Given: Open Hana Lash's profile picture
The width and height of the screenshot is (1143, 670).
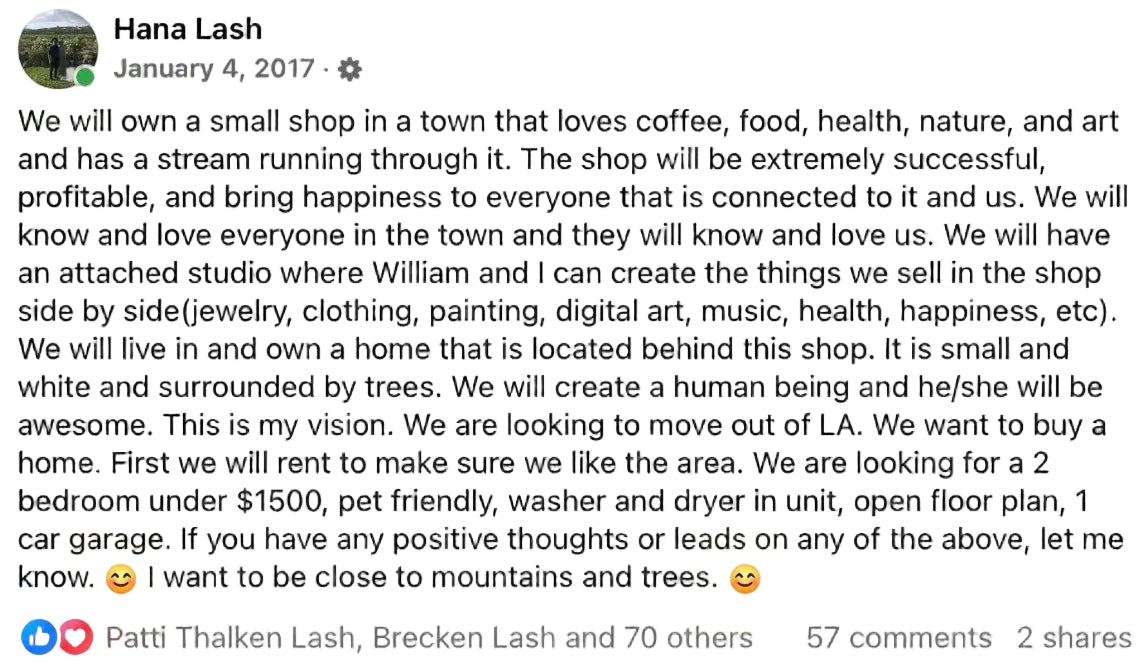Looking at the screenshot, I should coord(58,48).
